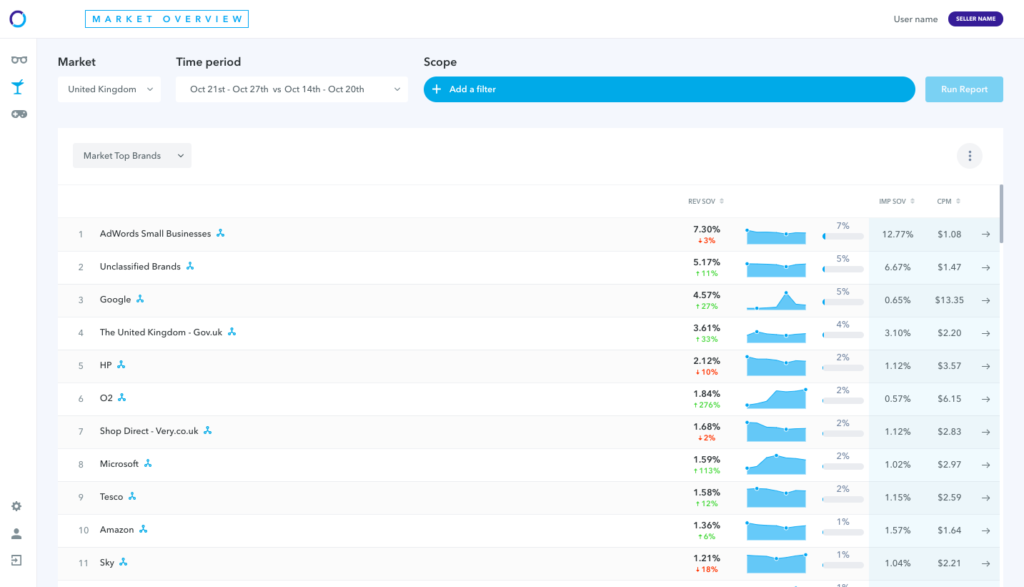Image resolution: width=1024 pixels, height=587 pixels.
Task: Click hierarchy icon next to Amazon
Action: [144, 529]
